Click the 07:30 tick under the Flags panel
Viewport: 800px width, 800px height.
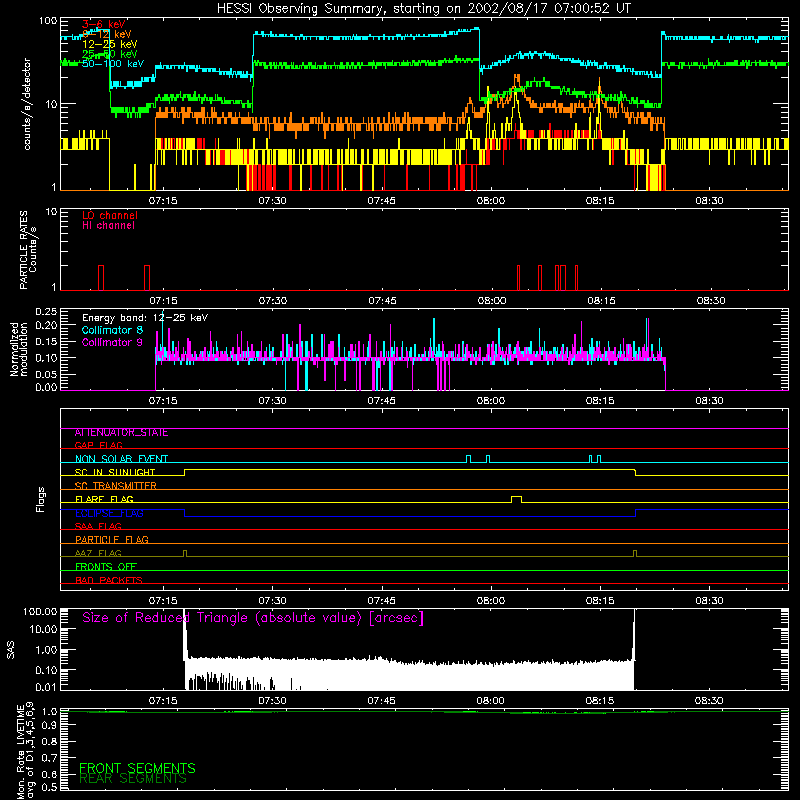pyautogui.click(x=272, y=601)
